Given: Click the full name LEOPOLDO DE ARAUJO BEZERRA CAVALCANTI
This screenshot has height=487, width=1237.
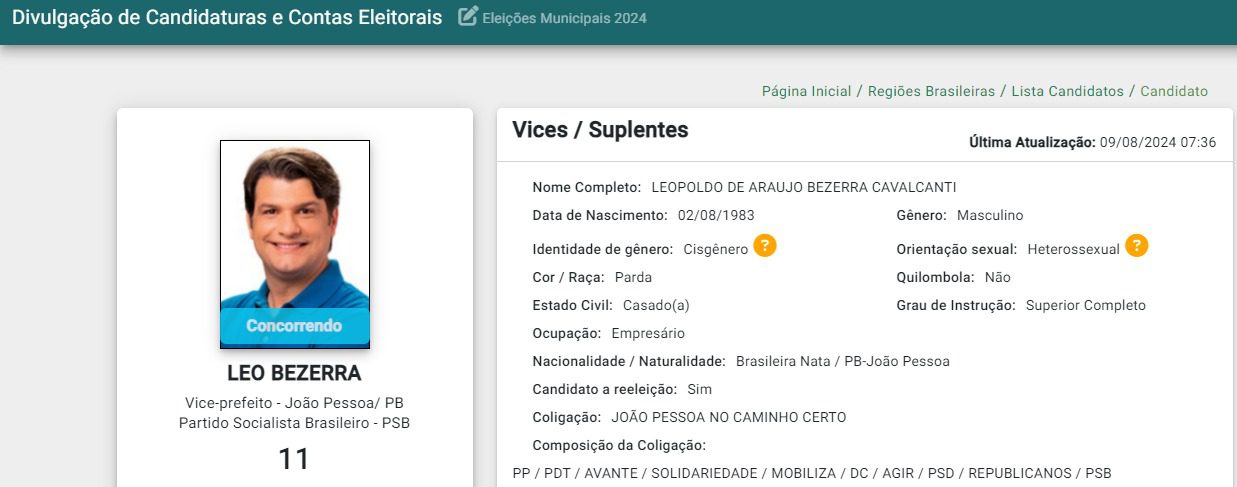Looking at the screenshot, I should click(803, 187).
